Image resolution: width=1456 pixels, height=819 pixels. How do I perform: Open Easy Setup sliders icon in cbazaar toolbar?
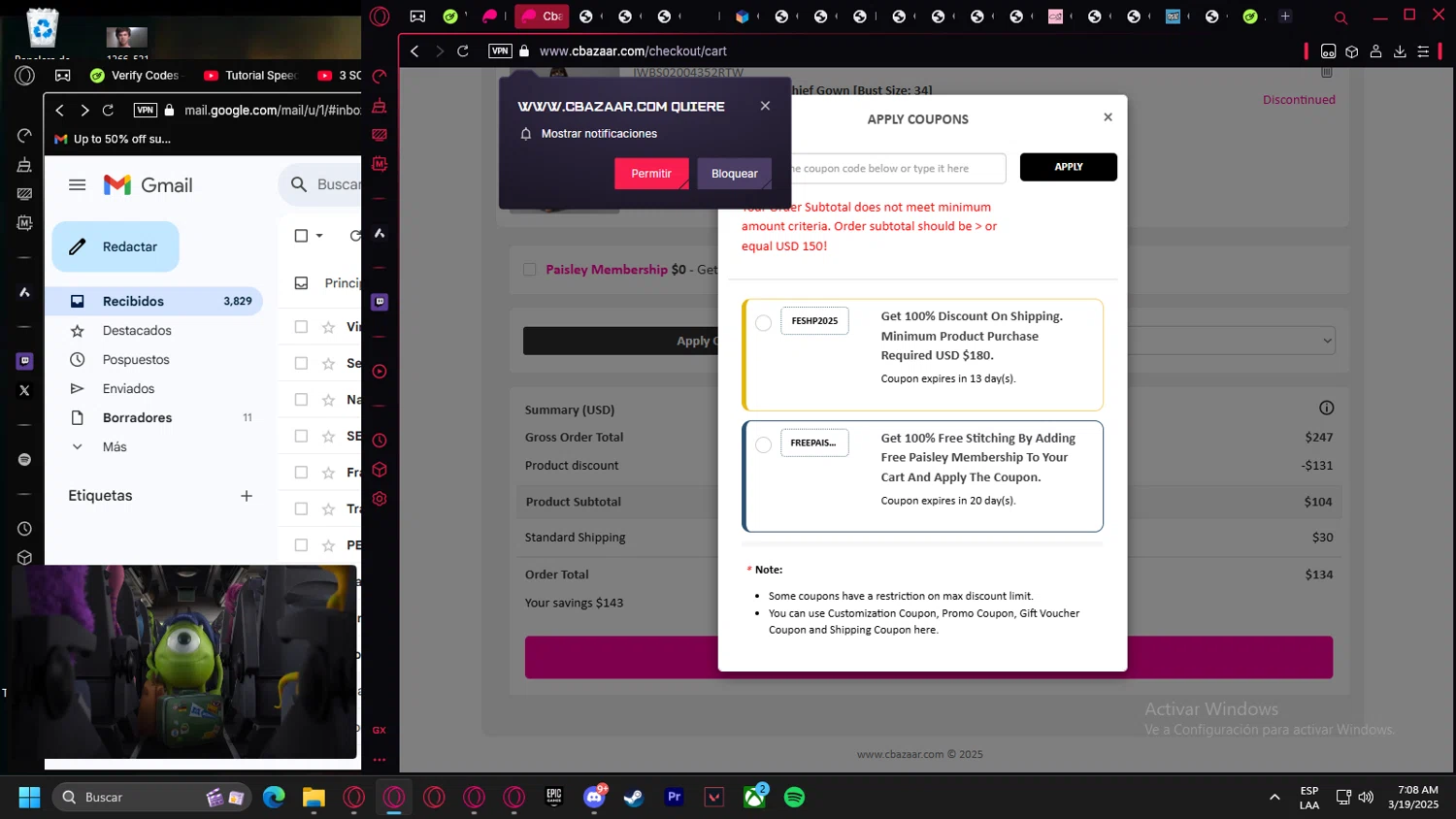pyautogui.click(x=1423, y=50)
